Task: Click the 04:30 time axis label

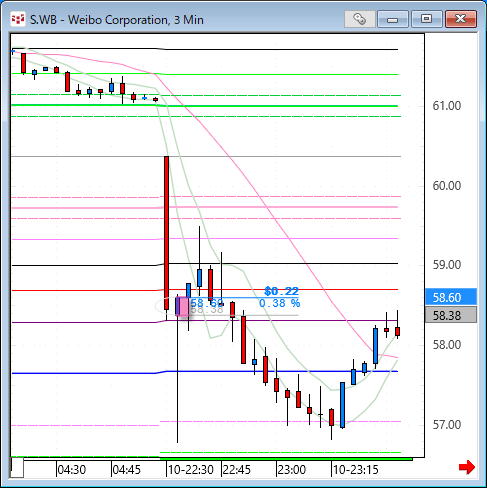Action: pyautogui.click(x=72, y=470)
